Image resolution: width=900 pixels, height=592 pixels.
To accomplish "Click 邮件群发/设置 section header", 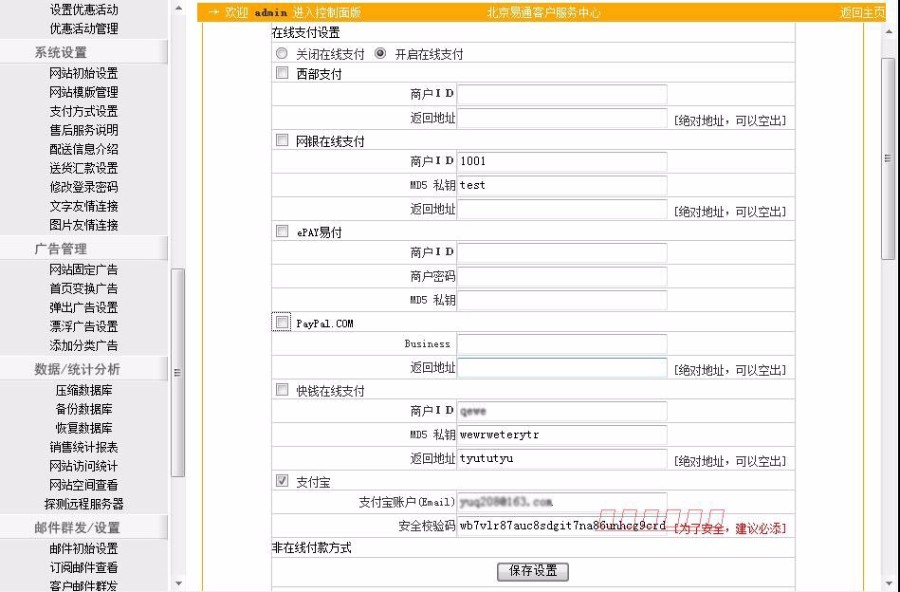I will 77,528.
